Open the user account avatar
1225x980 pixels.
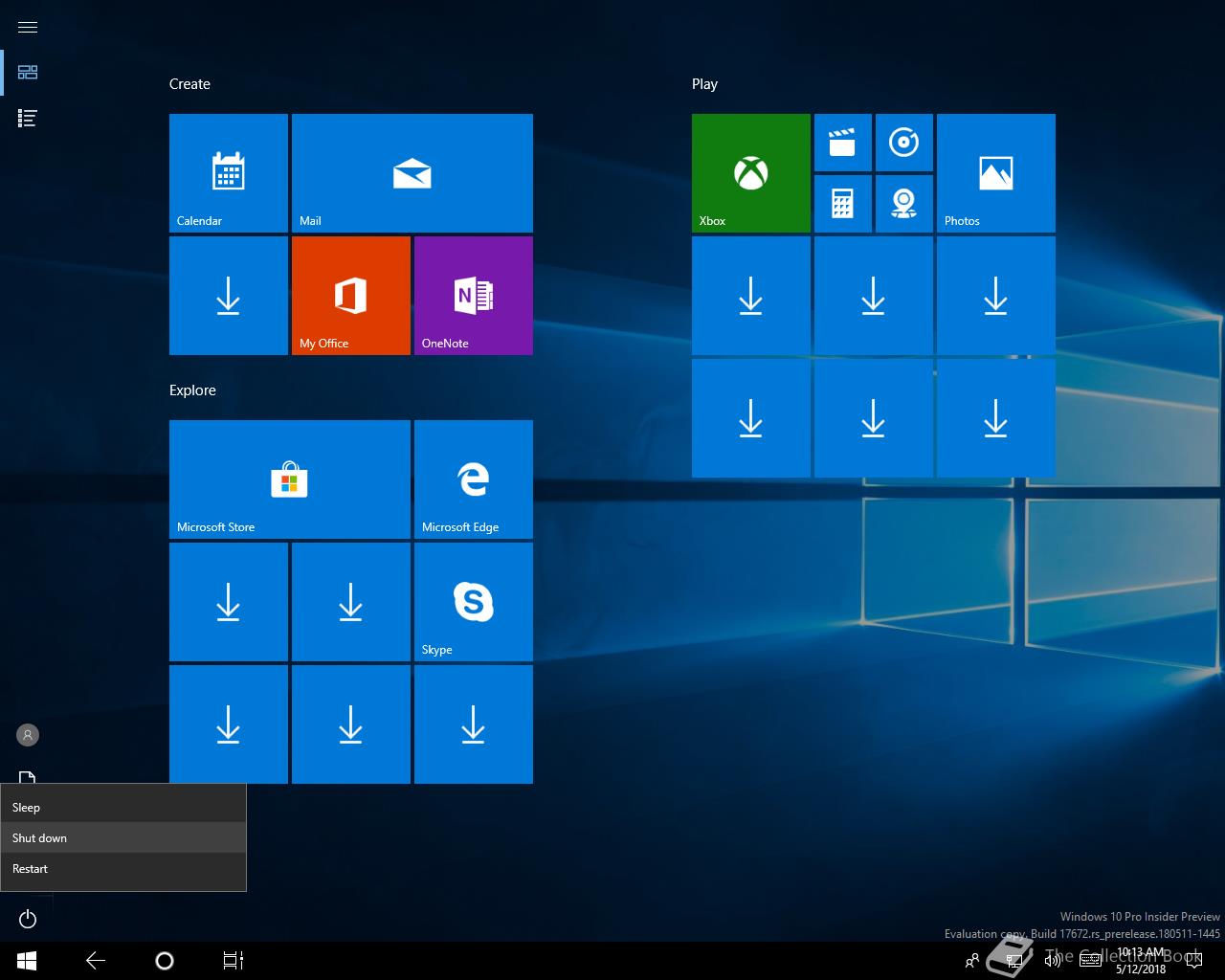pos(28,735)
